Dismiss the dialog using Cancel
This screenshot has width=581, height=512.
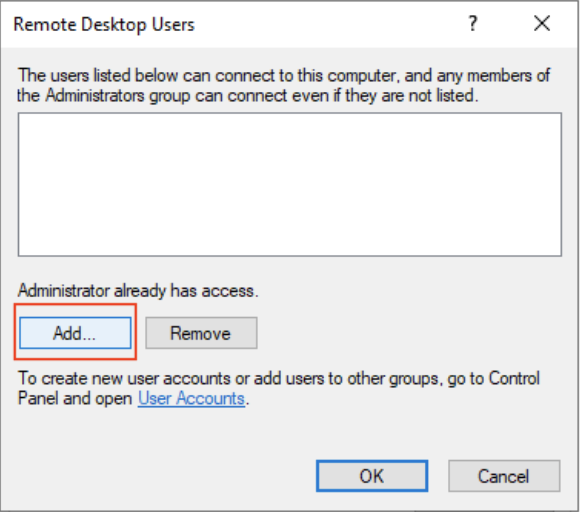click(x=504, y=476)
